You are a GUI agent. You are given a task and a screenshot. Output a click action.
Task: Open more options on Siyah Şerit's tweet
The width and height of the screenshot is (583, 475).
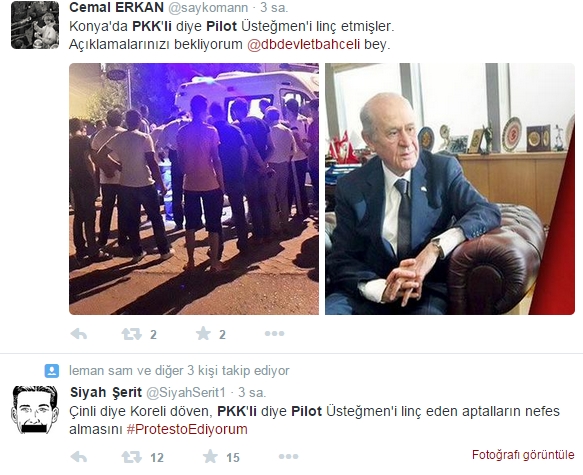pyautogui.click(x=289, y=456)
